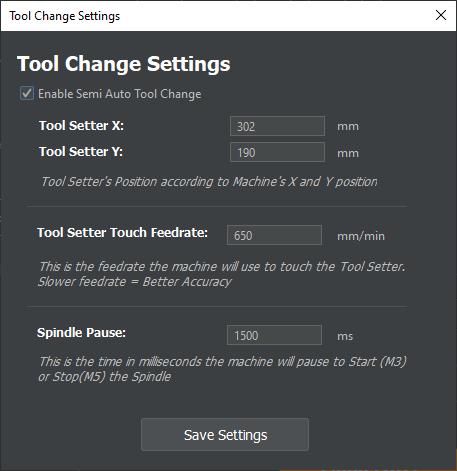Edit the Spindle Pause field showing 1500

[x=274, y=335]
